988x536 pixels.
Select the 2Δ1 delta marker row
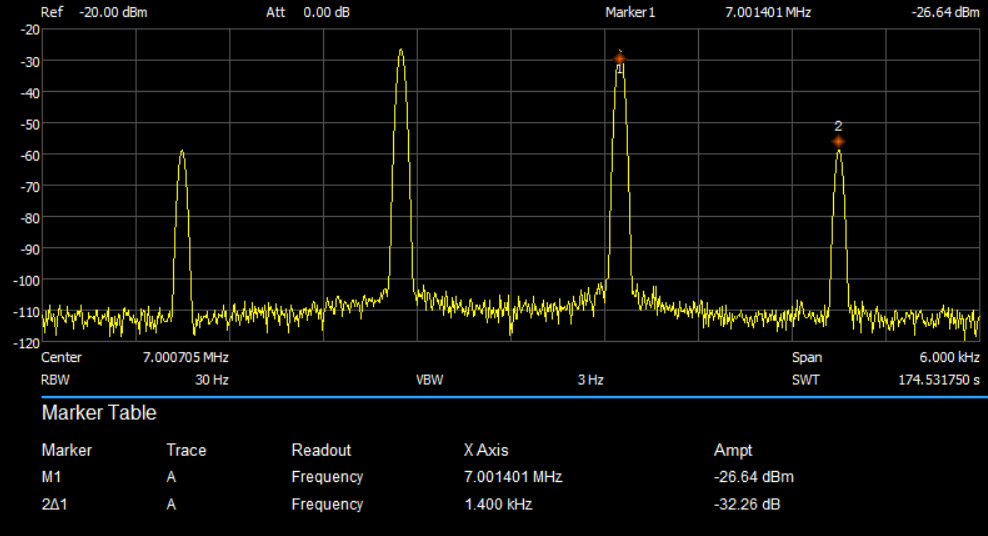click(54, 504)
